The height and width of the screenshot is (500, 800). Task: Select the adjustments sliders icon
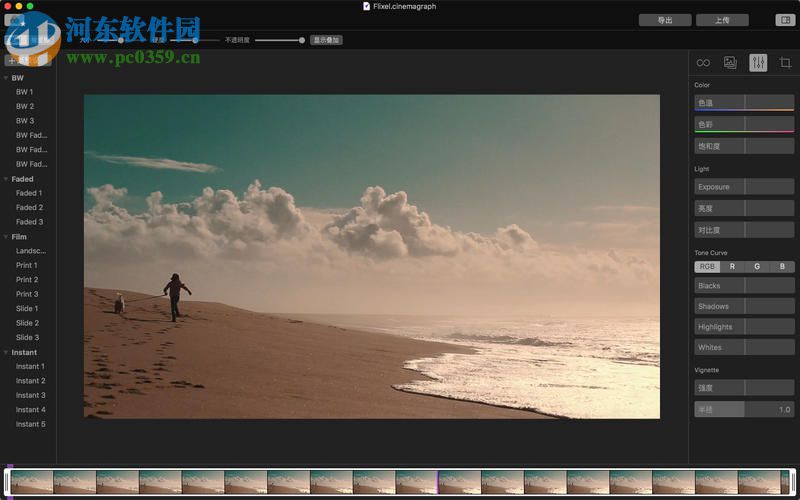click(758, 63)
